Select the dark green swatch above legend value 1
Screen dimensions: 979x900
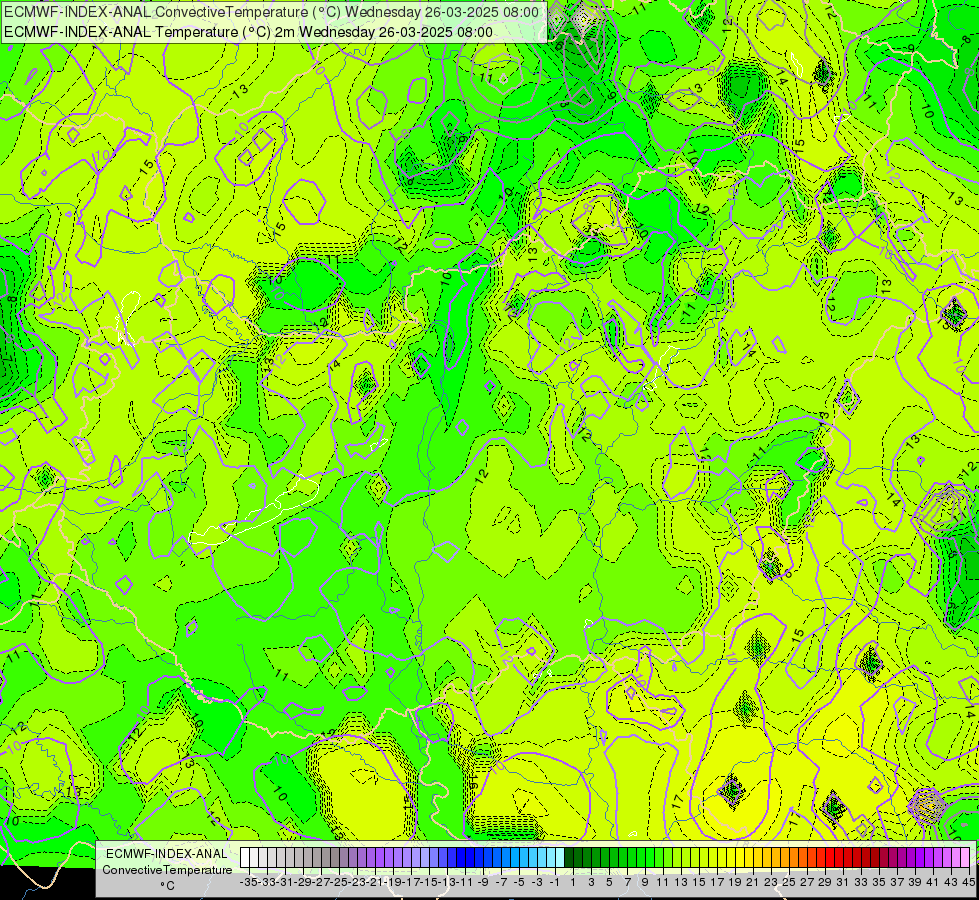(x=569, y=858)
